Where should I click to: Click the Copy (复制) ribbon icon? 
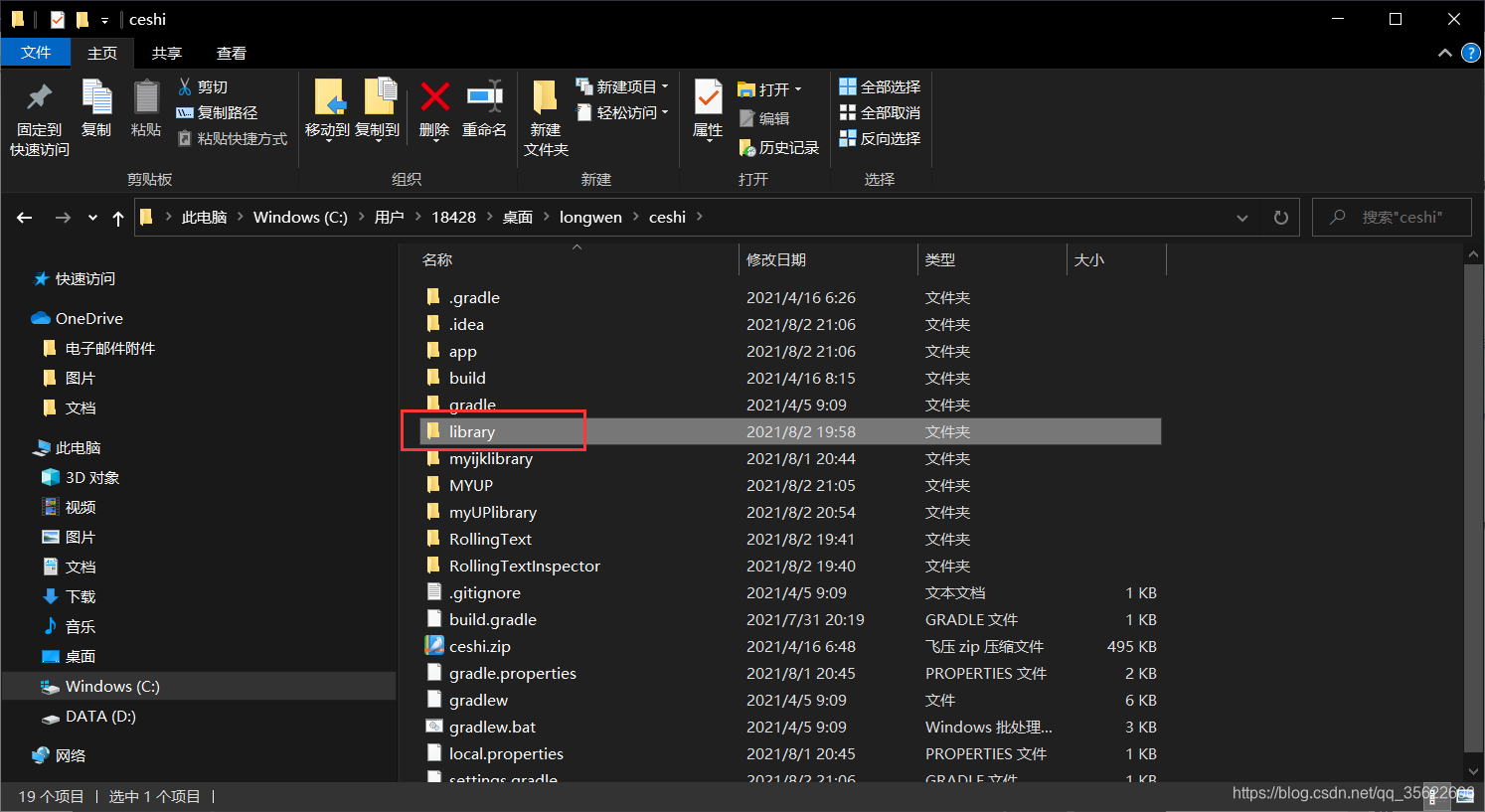pyautogui.click(x=96, y=109)
